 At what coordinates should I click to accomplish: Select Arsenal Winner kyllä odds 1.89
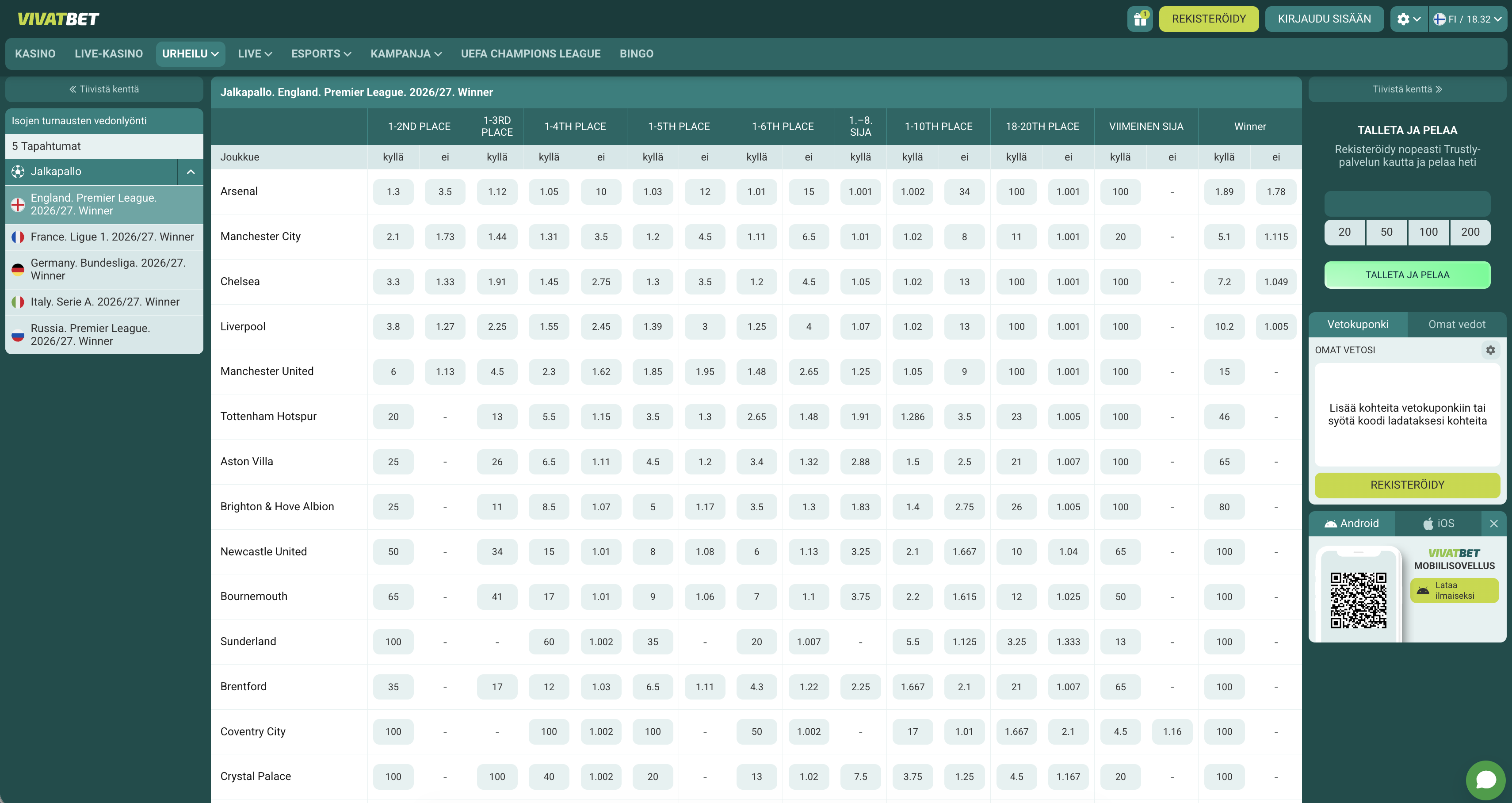pos(1224,192)
